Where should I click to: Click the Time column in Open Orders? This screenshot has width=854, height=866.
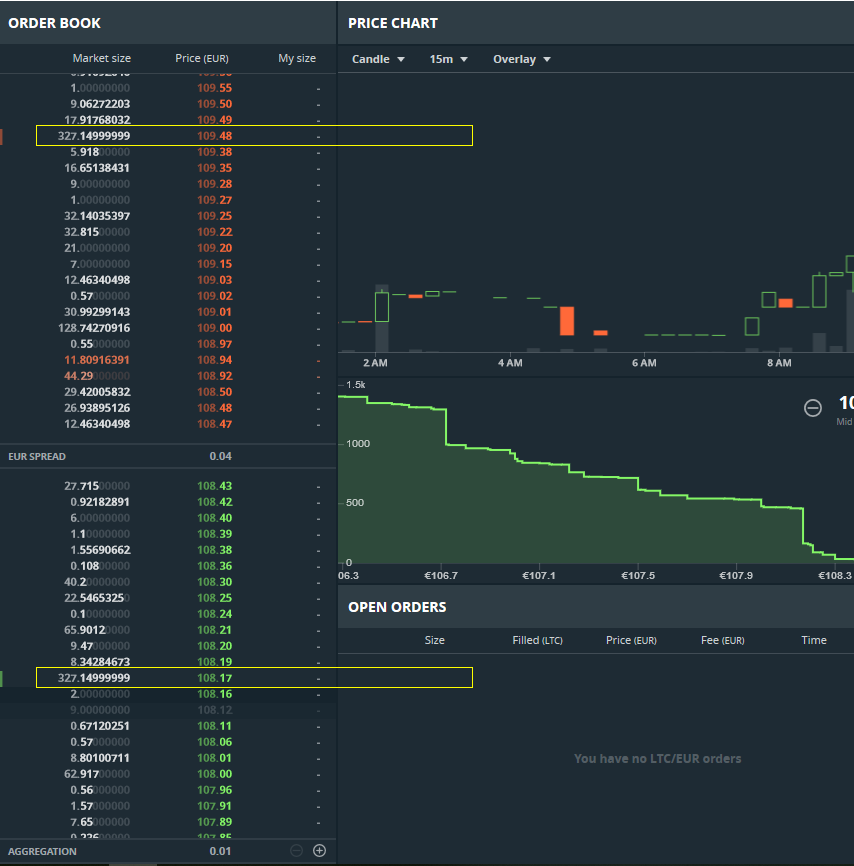click(813, 640)
